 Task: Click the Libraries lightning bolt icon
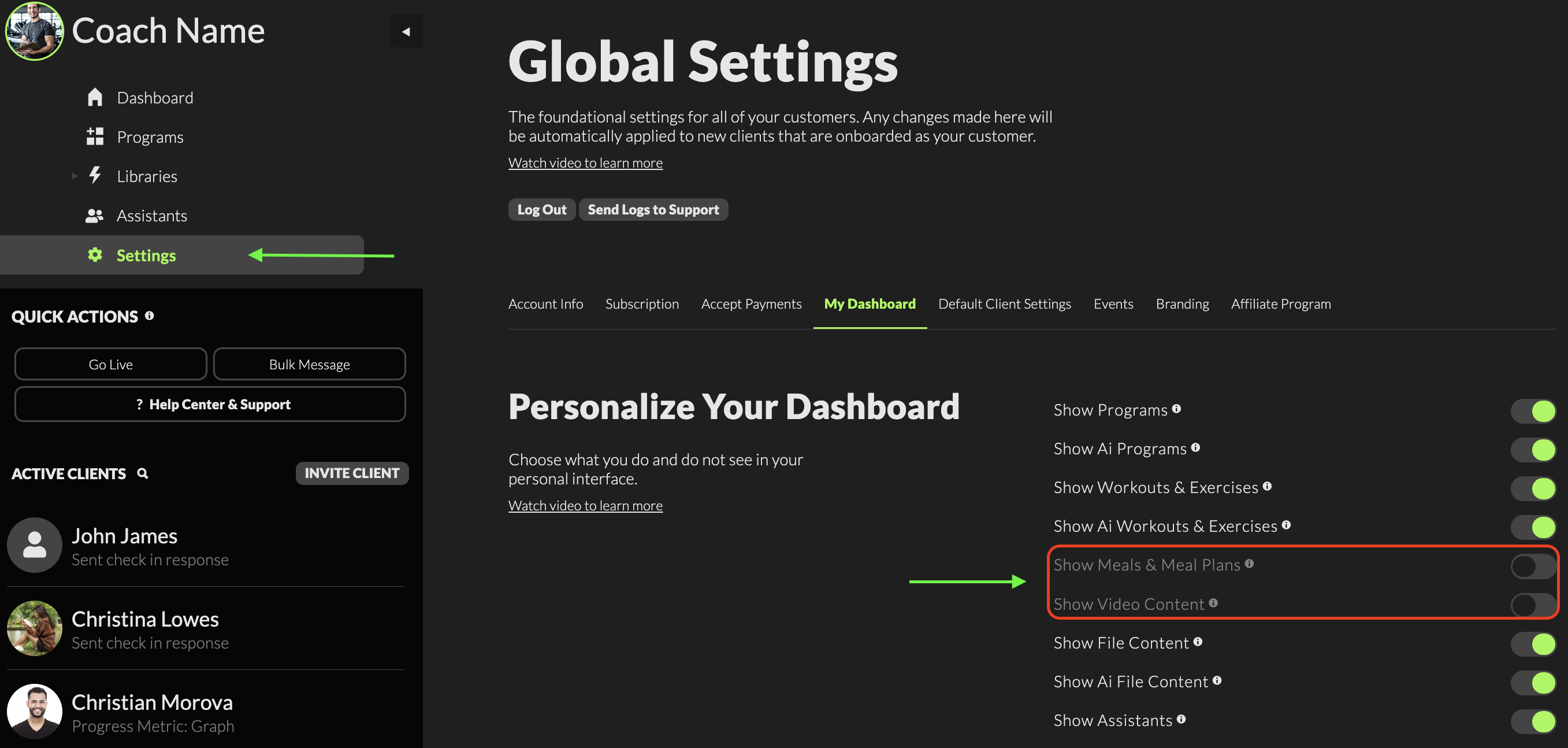pyautogui.click(x=95, y=175)
